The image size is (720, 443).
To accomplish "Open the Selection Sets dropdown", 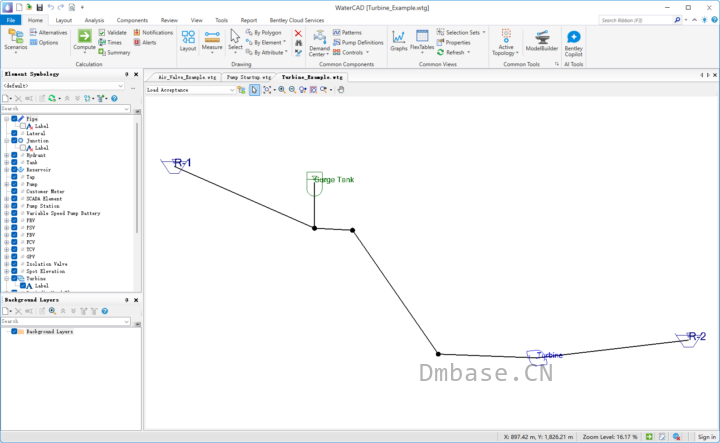I will coord(461,33).
